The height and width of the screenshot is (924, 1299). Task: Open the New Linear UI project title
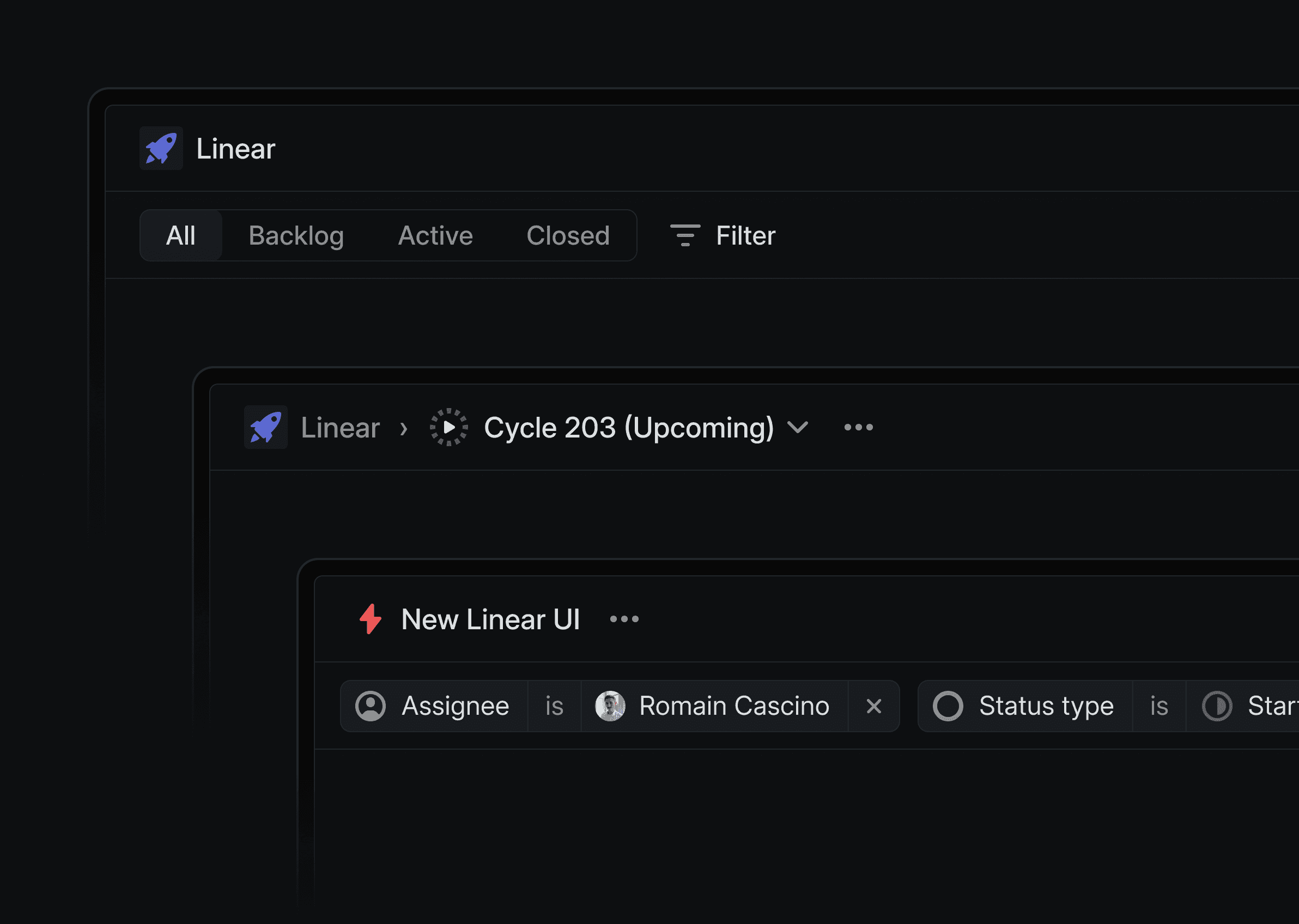(x=490, y=619)
